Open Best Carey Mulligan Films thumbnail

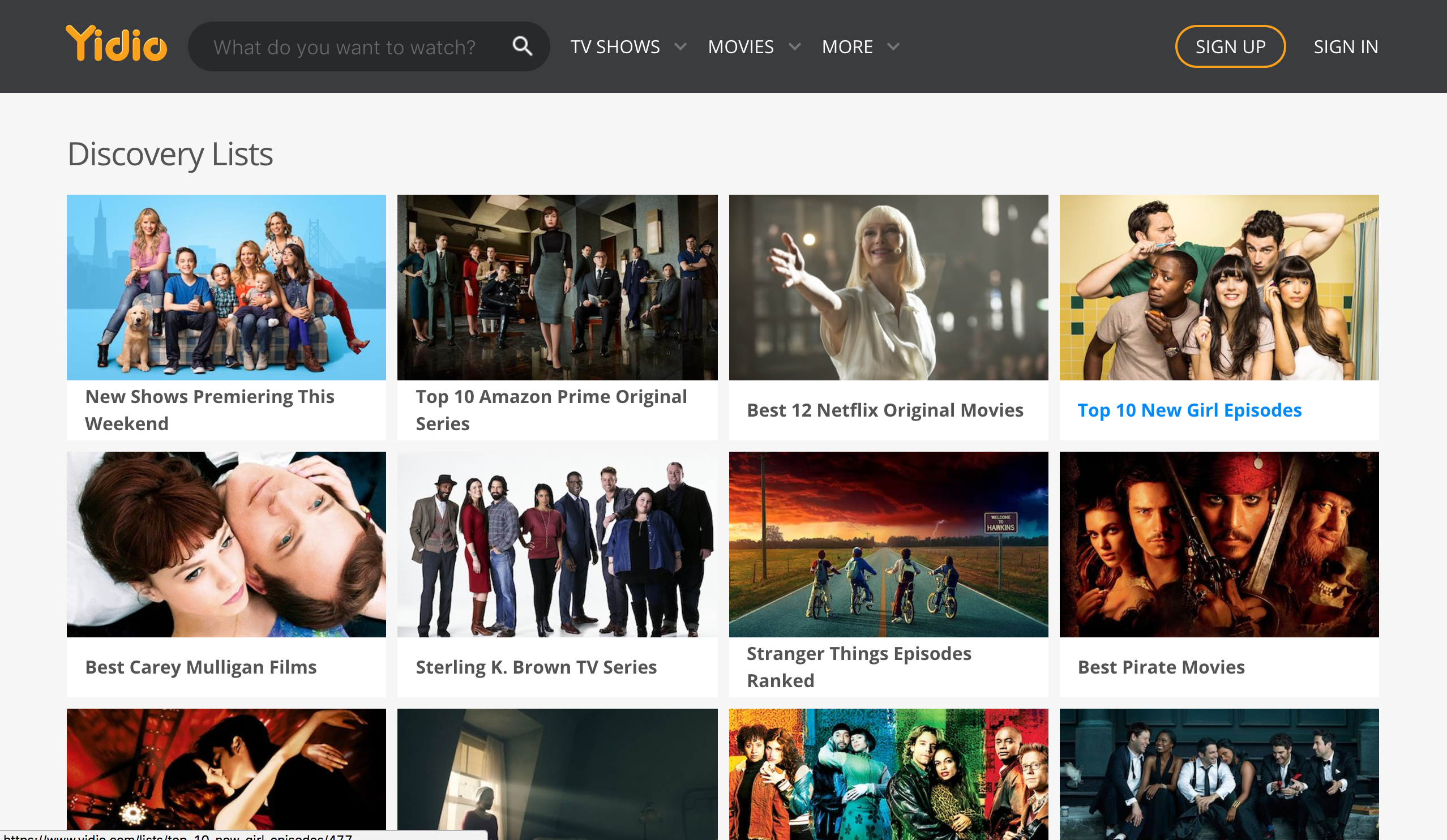point(226,545)
